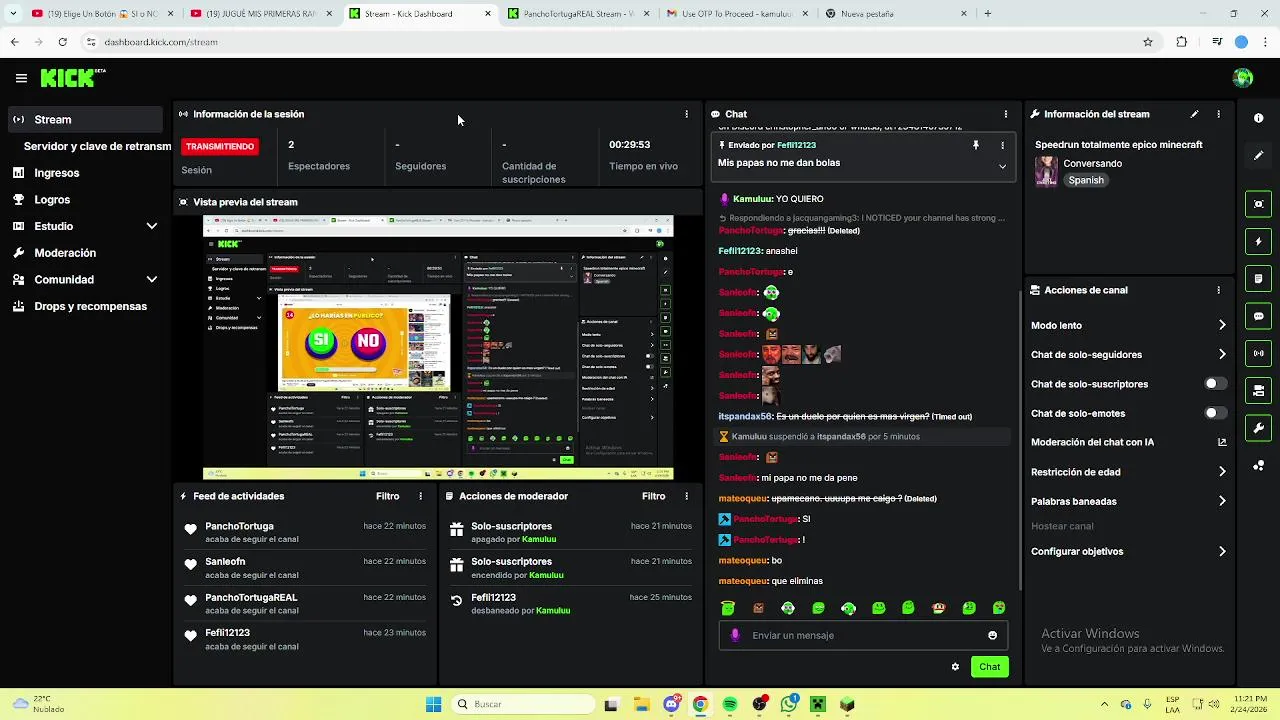Click the three-dots cluster icon in right sidebar
Image resolution: width=1280 pixels, height=720 pixels.
click(1258, 465)
